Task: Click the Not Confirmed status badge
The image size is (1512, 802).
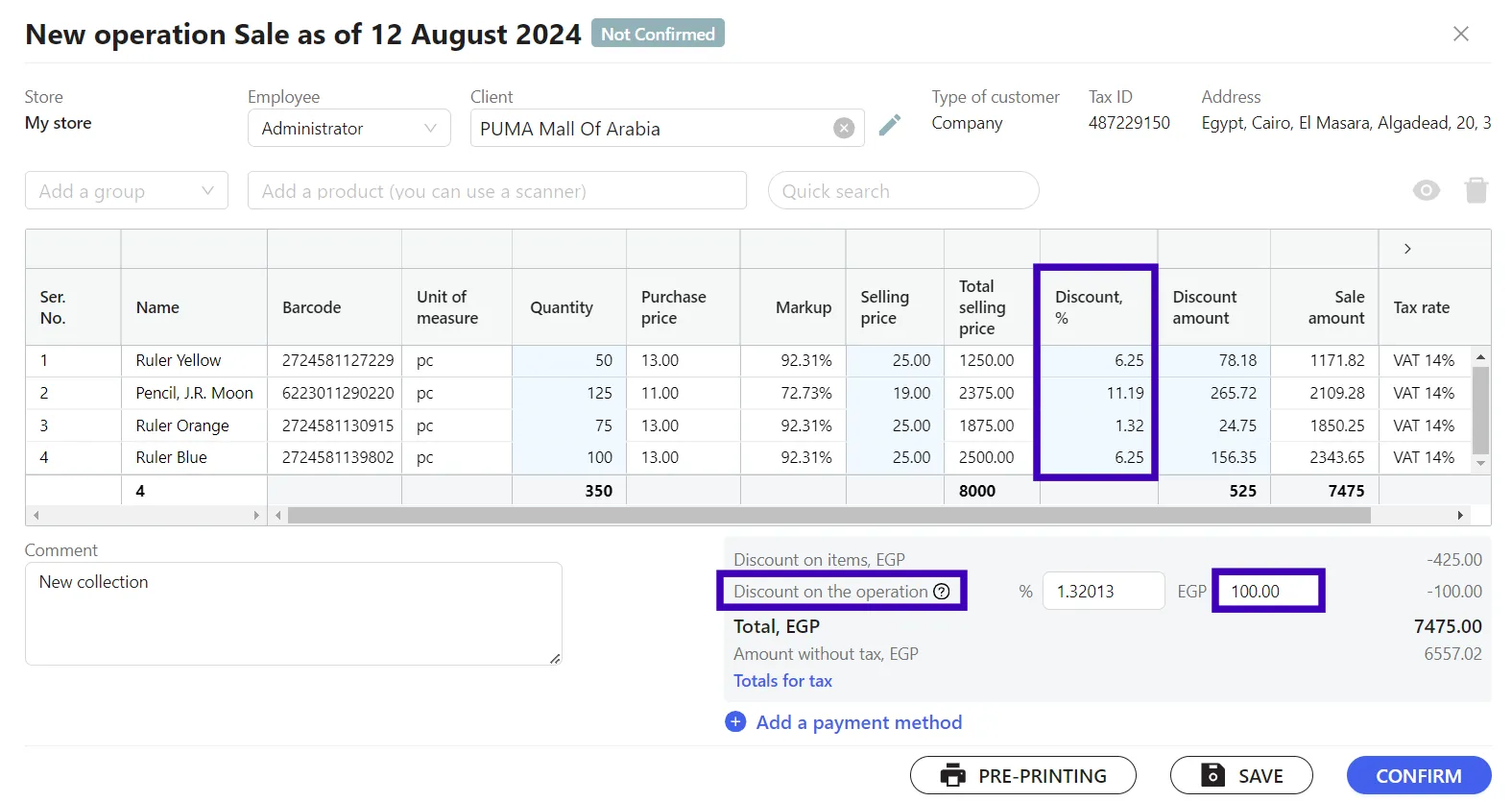Action: 658,34
